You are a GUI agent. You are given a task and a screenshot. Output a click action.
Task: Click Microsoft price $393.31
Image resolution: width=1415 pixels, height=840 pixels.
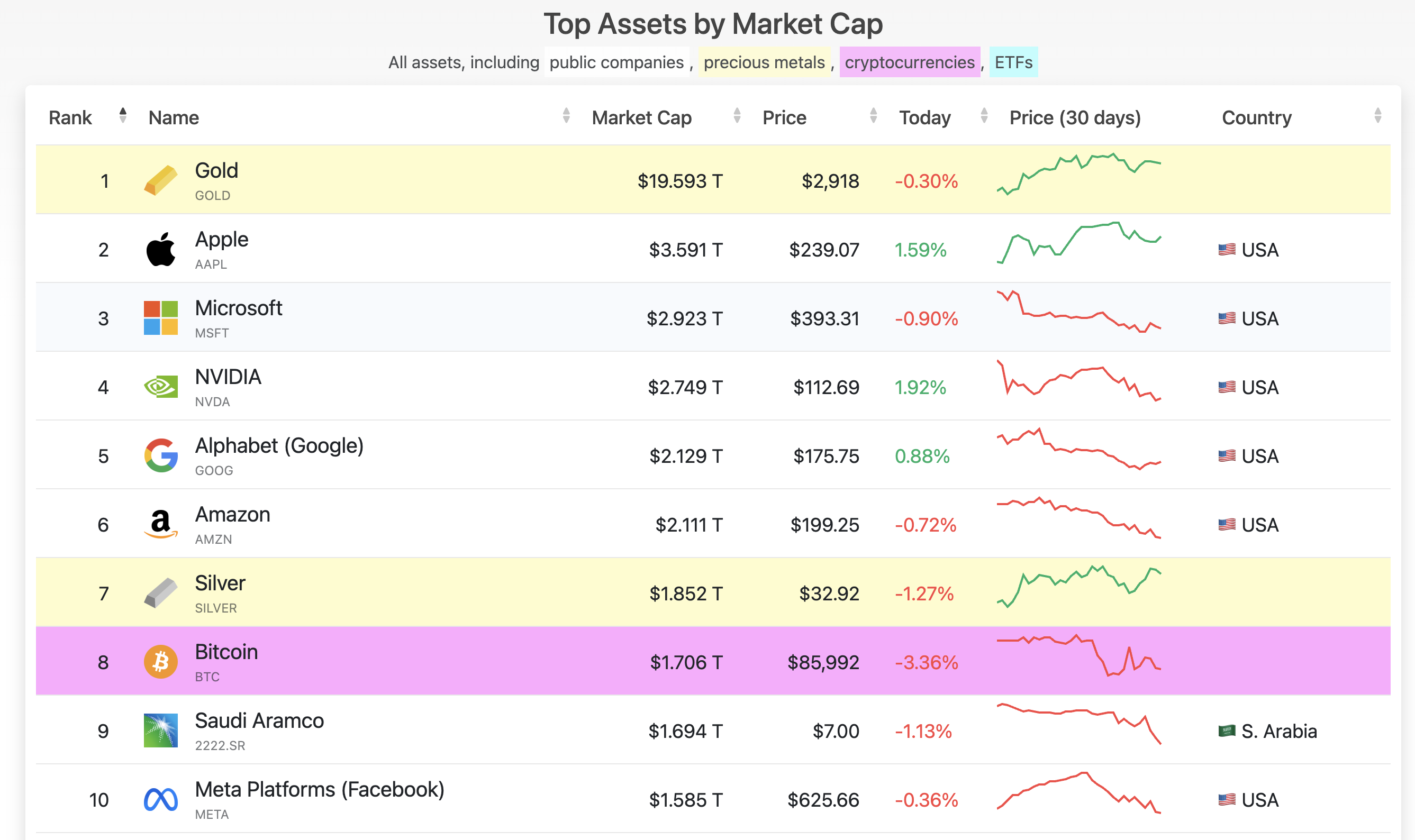[x=824, y=318]
